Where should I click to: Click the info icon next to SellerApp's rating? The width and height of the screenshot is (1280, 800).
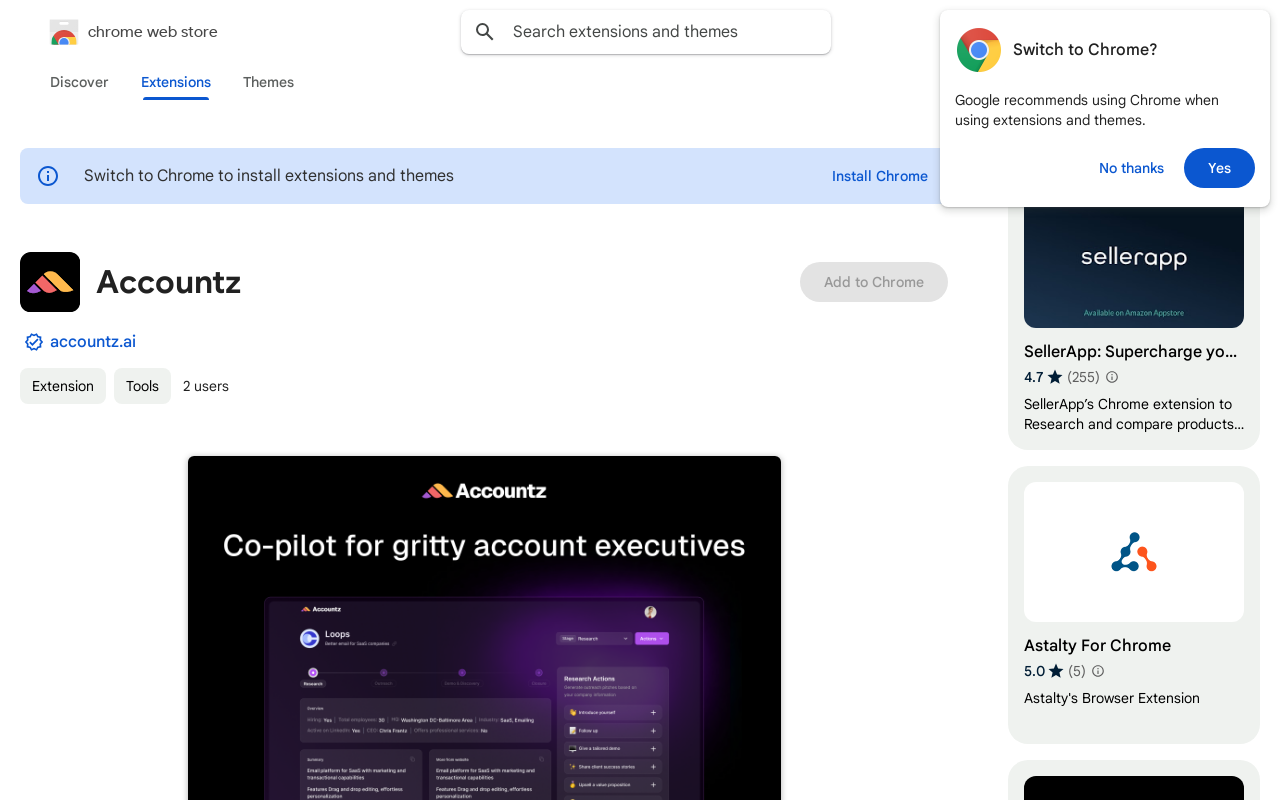[1111, 377]
